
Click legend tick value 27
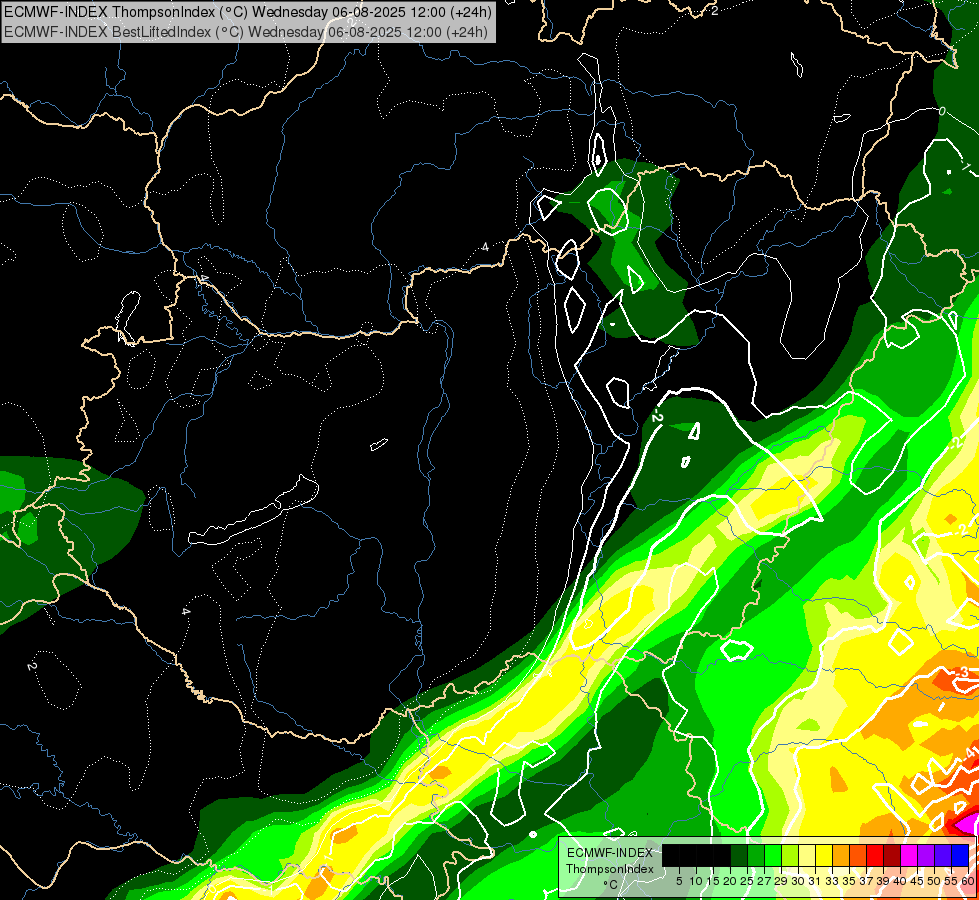(764, 881)
